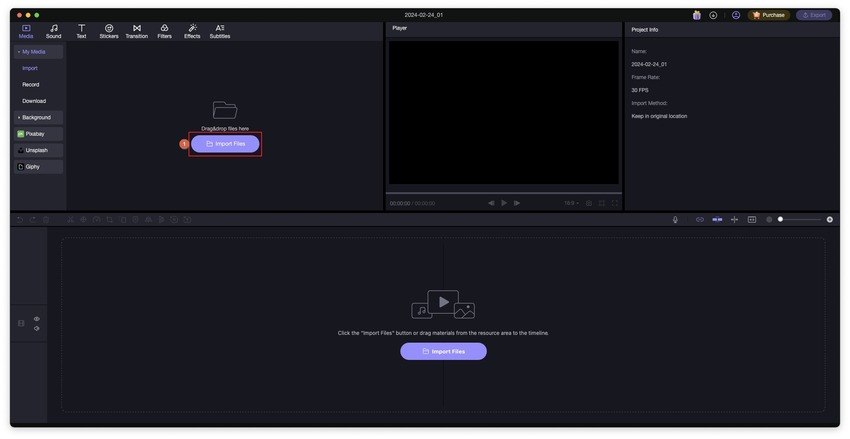This screenshot has width=850, height=439.
Task: Open the user account profile icon
Action: point(736,15)
